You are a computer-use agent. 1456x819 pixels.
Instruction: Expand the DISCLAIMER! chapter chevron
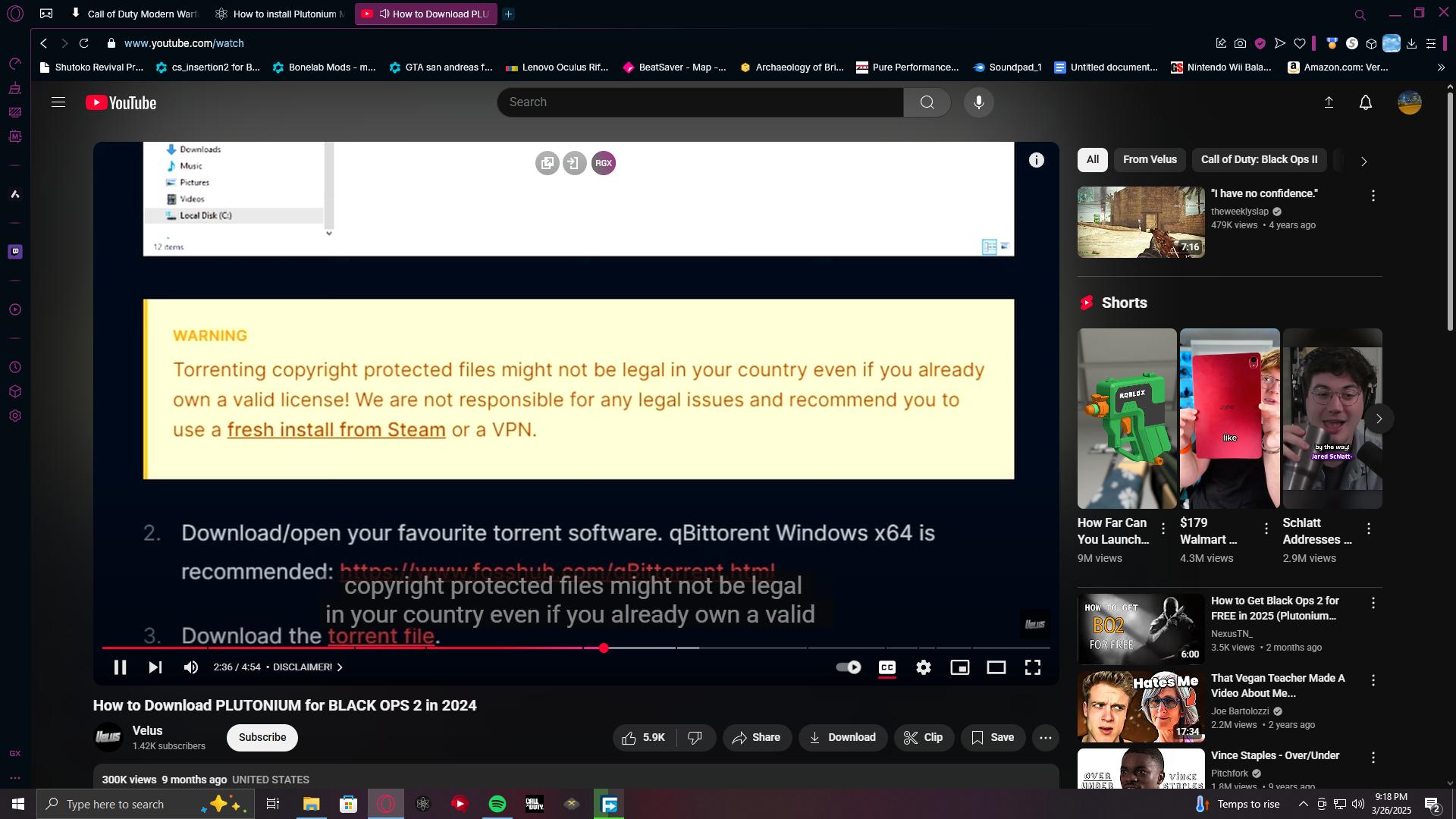340,667
